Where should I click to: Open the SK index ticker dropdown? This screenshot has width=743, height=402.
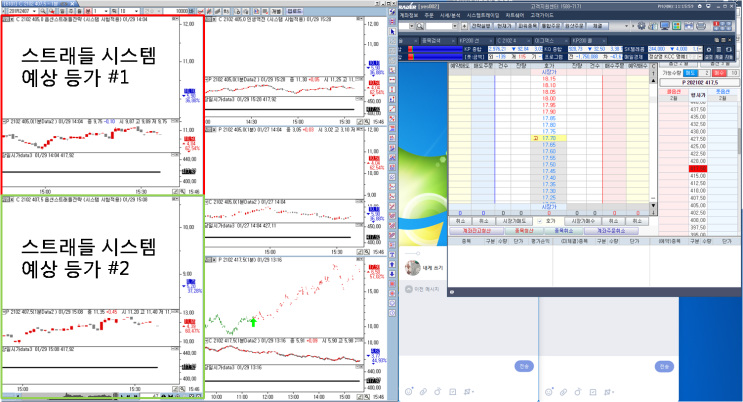(x=700, y=49)
